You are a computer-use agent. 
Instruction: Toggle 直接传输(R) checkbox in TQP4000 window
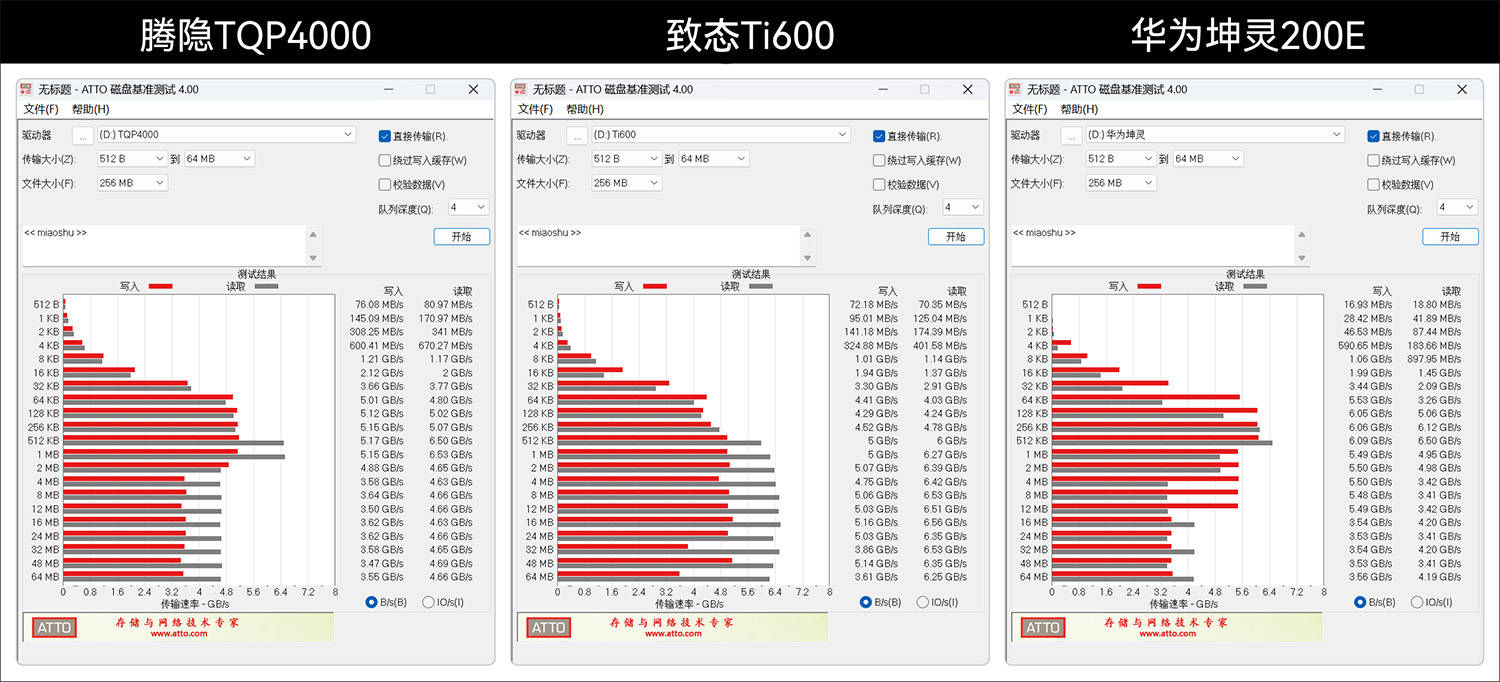(385, 136)
